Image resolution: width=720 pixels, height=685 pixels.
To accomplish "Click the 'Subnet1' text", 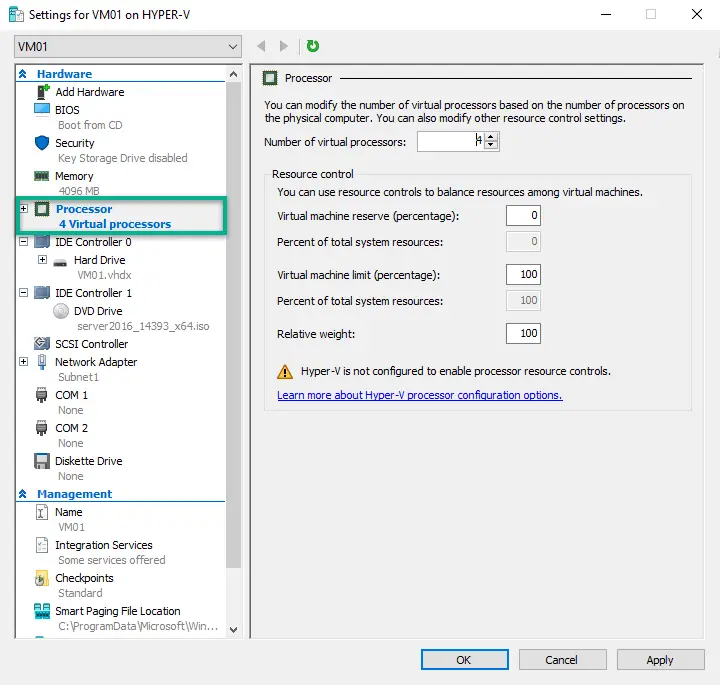I will 78,377.
